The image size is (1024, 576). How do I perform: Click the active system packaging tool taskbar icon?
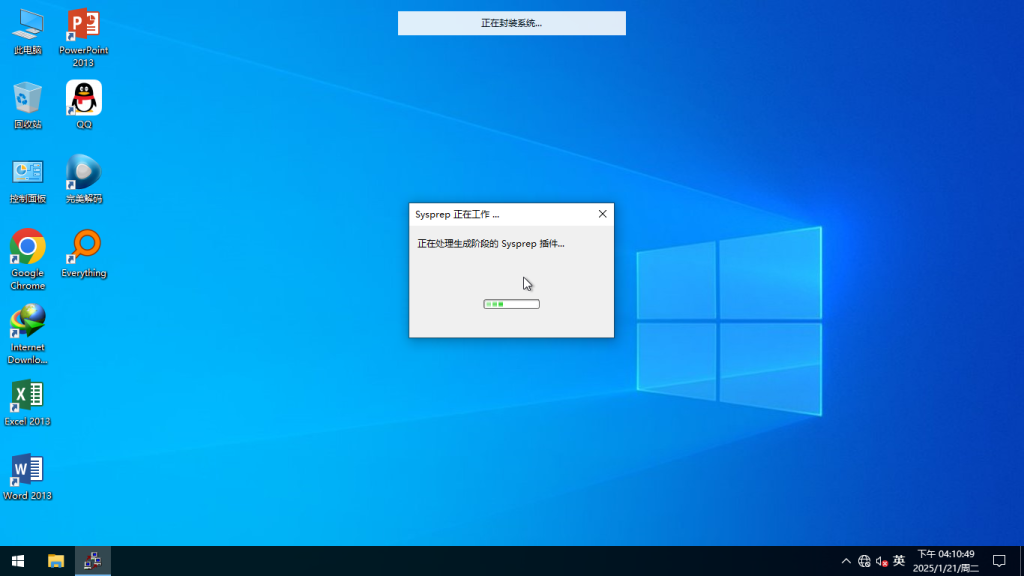pyautogui.click(x=92, y=561)
